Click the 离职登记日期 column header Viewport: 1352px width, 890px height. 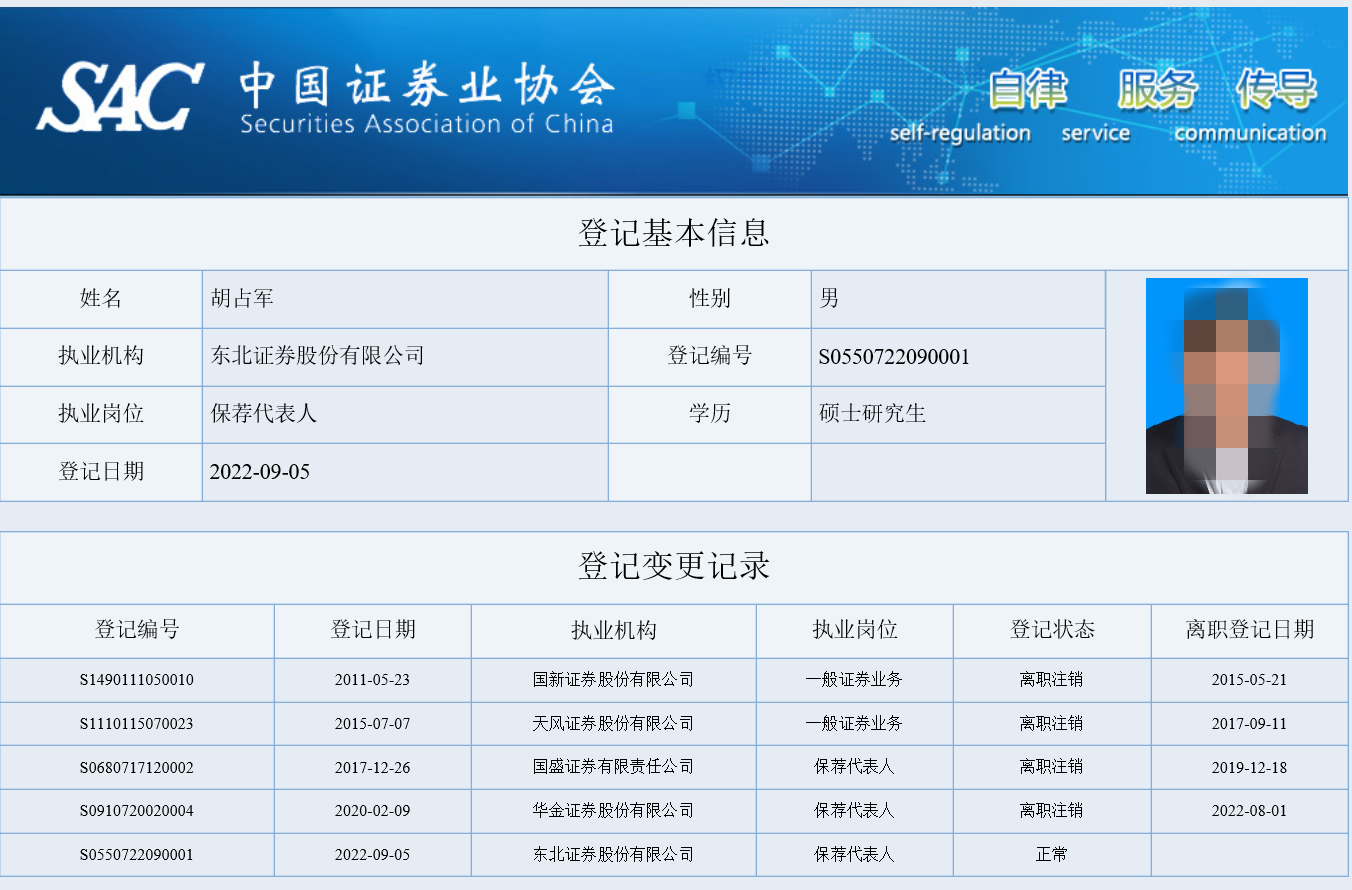tap(1250, 630)
